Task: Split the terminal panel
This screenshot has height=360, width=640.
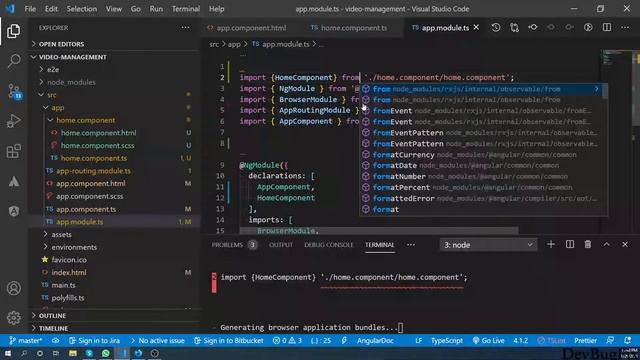Action: click(x=570, y=244)
